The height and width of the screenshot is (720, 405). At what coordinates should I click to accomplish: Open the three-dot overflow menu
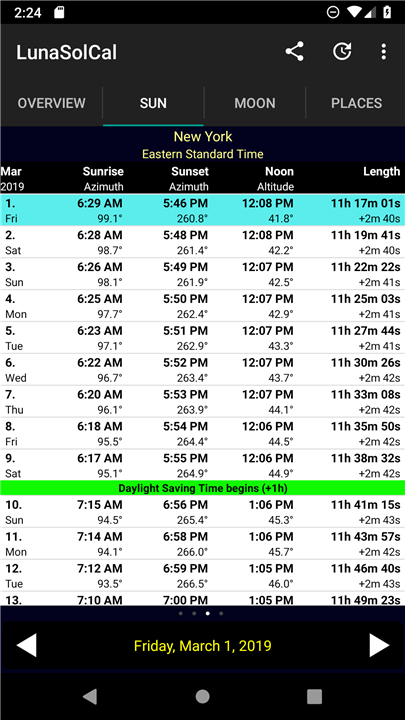(x=384, y=51)
